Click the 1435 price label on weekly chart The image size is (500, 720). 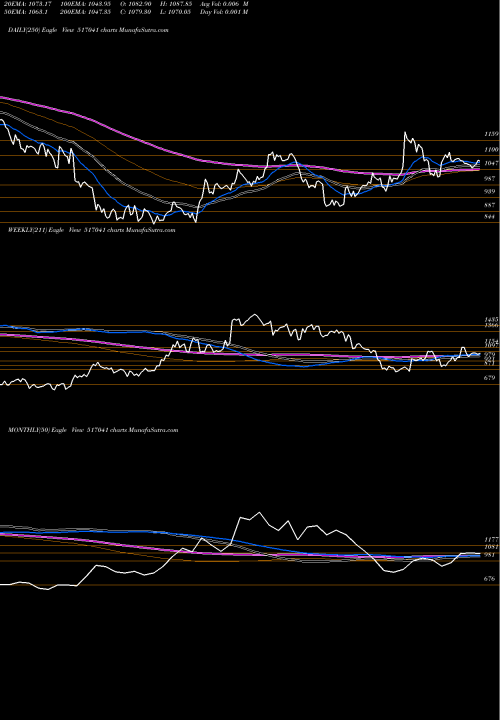tap(491, 319)
